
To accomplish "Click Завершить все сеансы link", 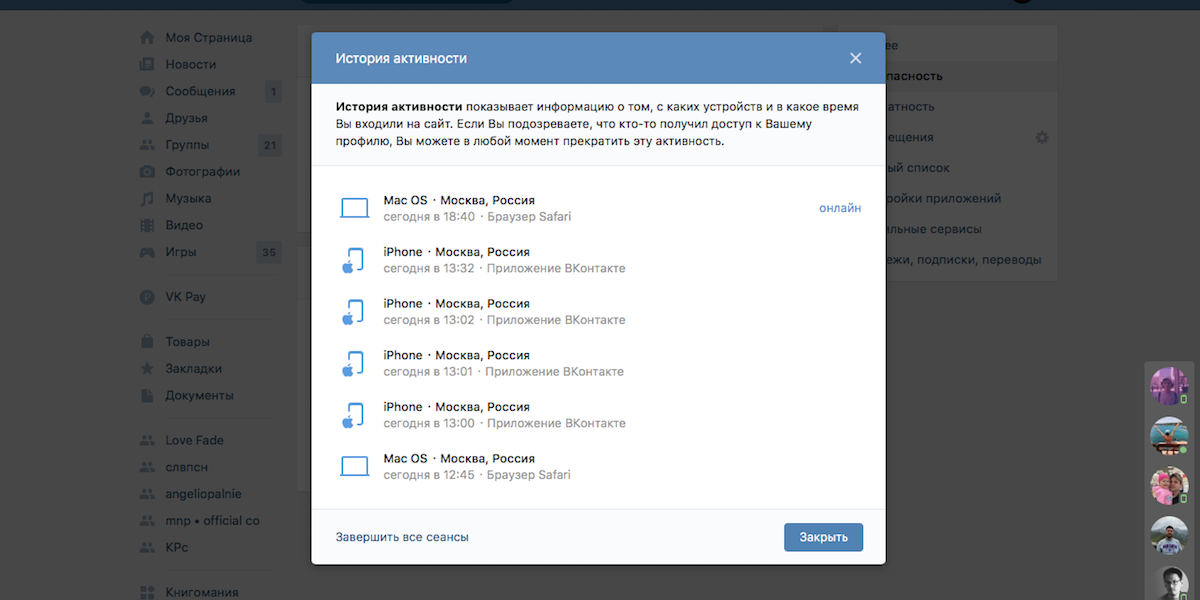I will [402, 537].
